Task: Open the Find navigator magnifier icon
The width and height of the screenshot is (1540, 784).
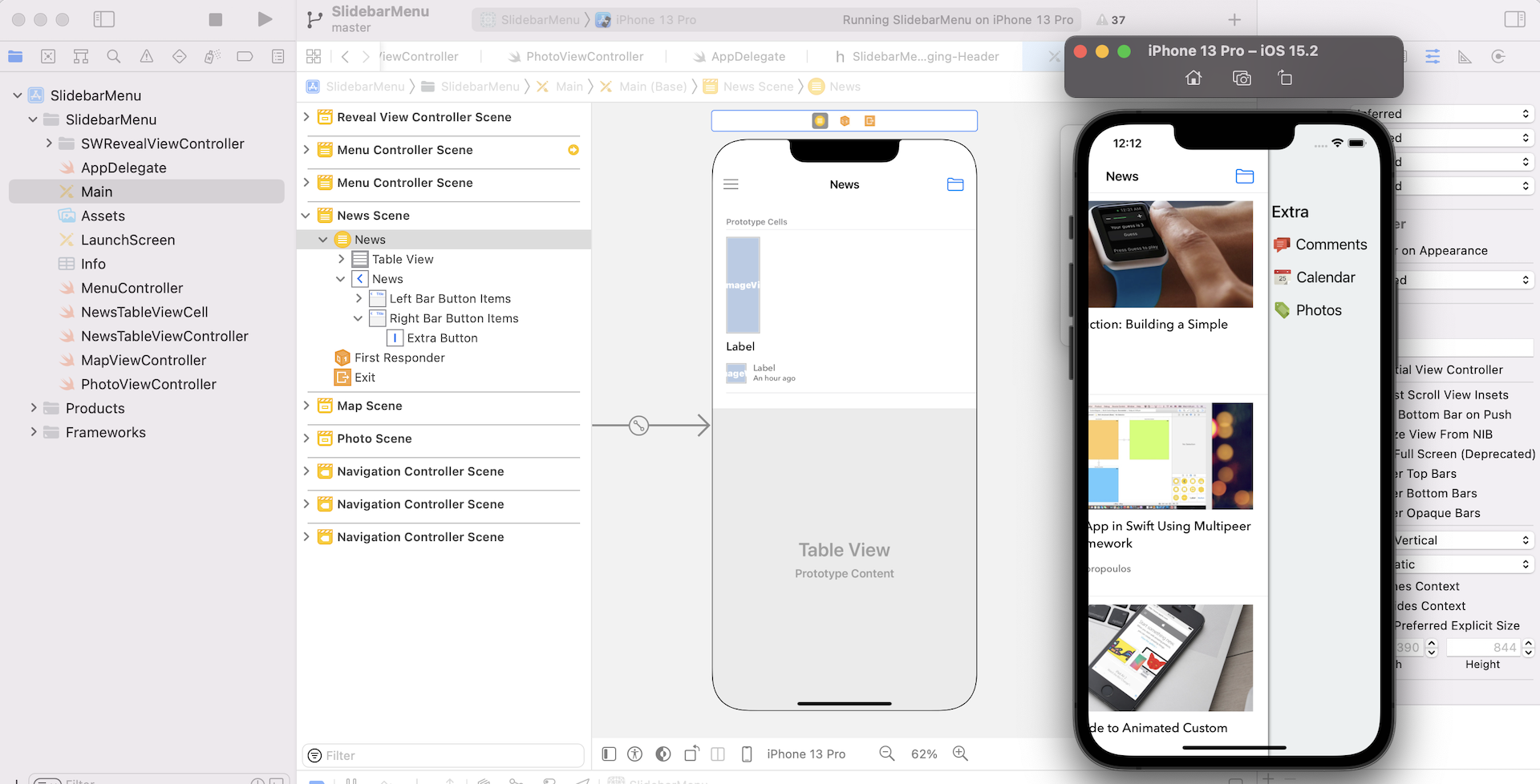Action: [x=114, y=56]
